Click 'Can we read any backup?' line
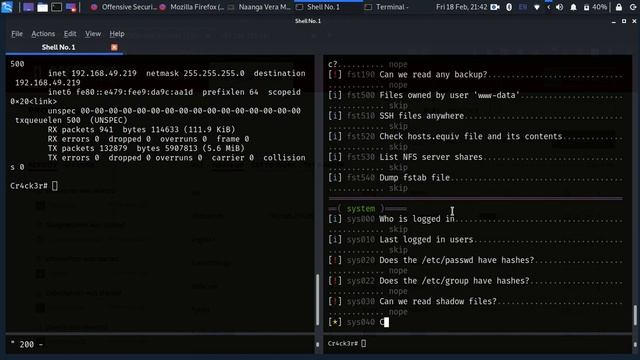Image resolution: width=640 pixels, height=360 pixels. click(476, 75)
